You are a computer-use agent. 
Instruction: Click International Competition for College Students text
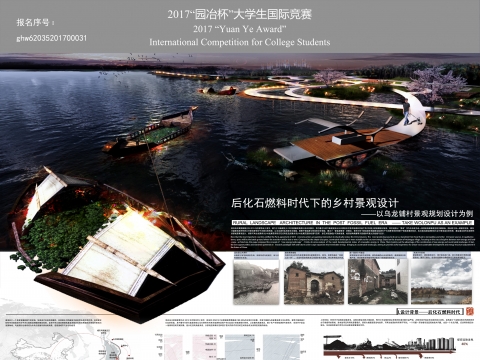[x=240, y=42]
